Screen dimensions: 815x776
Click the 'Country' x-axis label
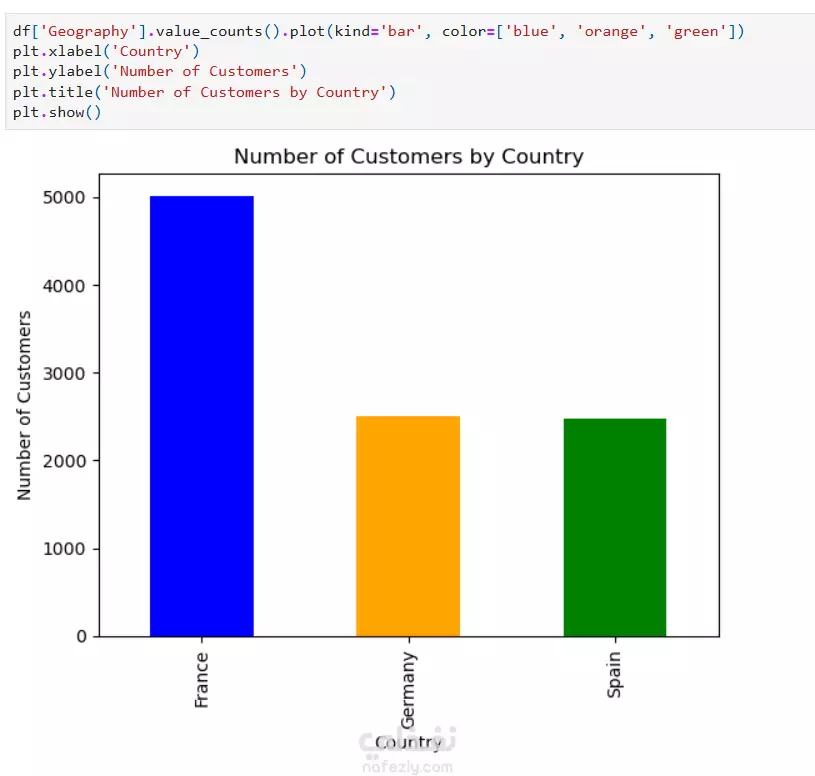pos(409,743)
